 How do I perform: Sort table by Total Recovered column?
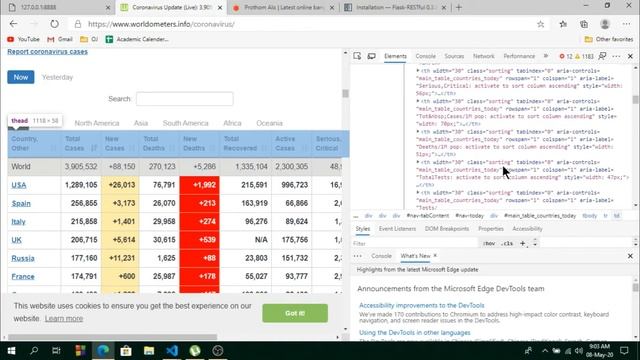pos(245,144)
